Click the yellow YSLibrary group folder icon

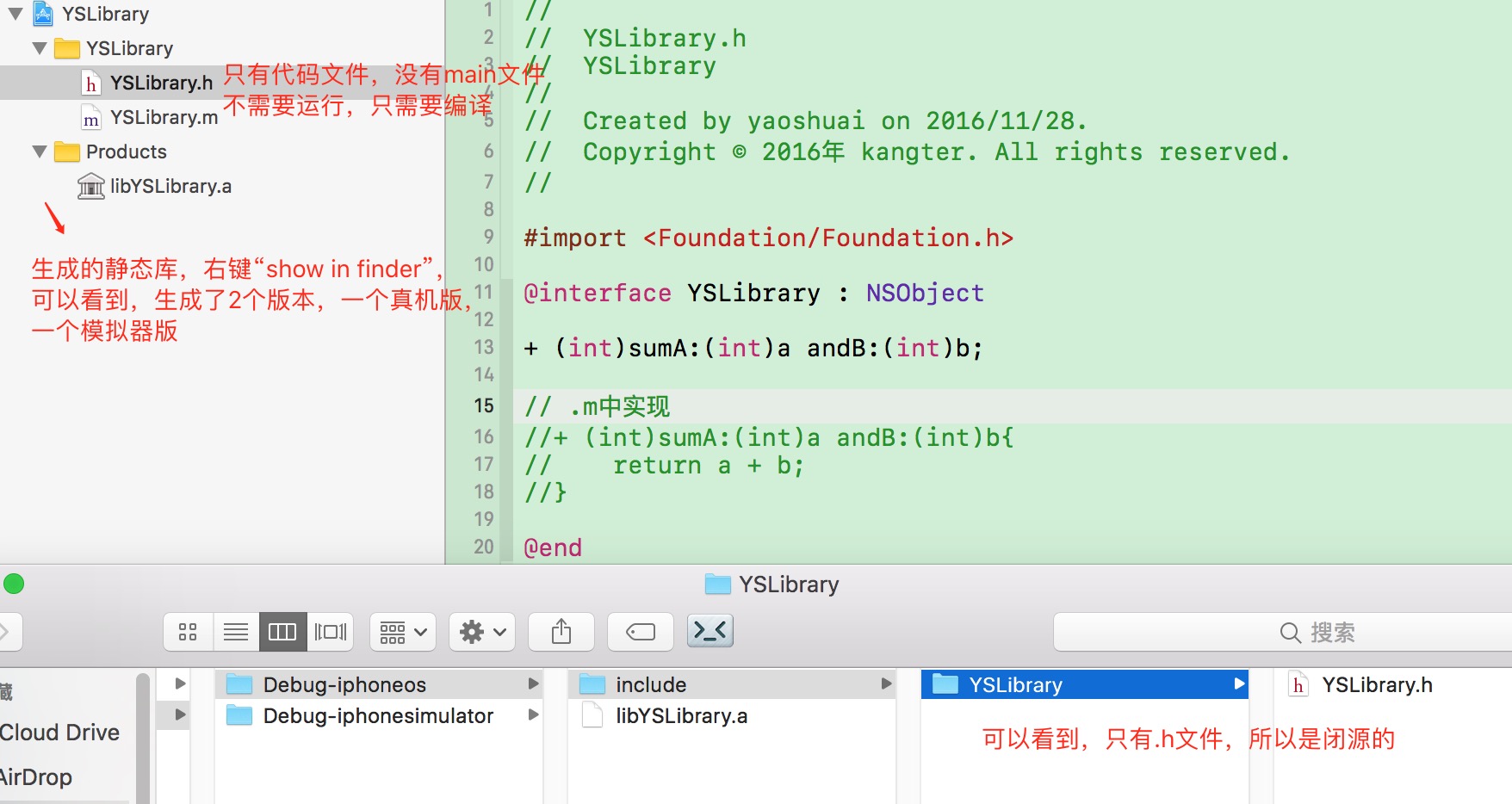pos(67,48)
